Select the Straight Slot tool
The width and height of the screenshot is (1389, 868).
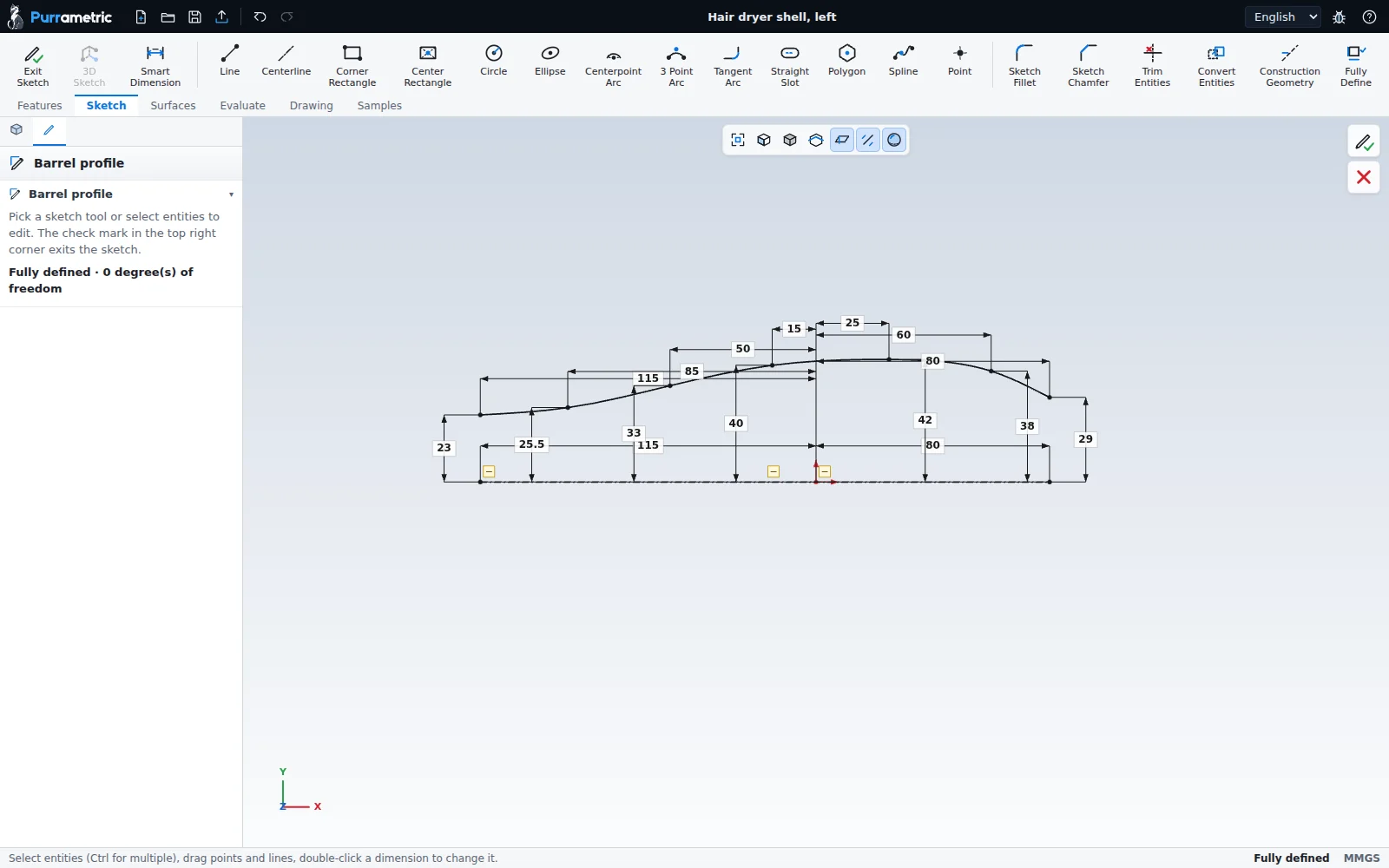[x=790, y=65]
